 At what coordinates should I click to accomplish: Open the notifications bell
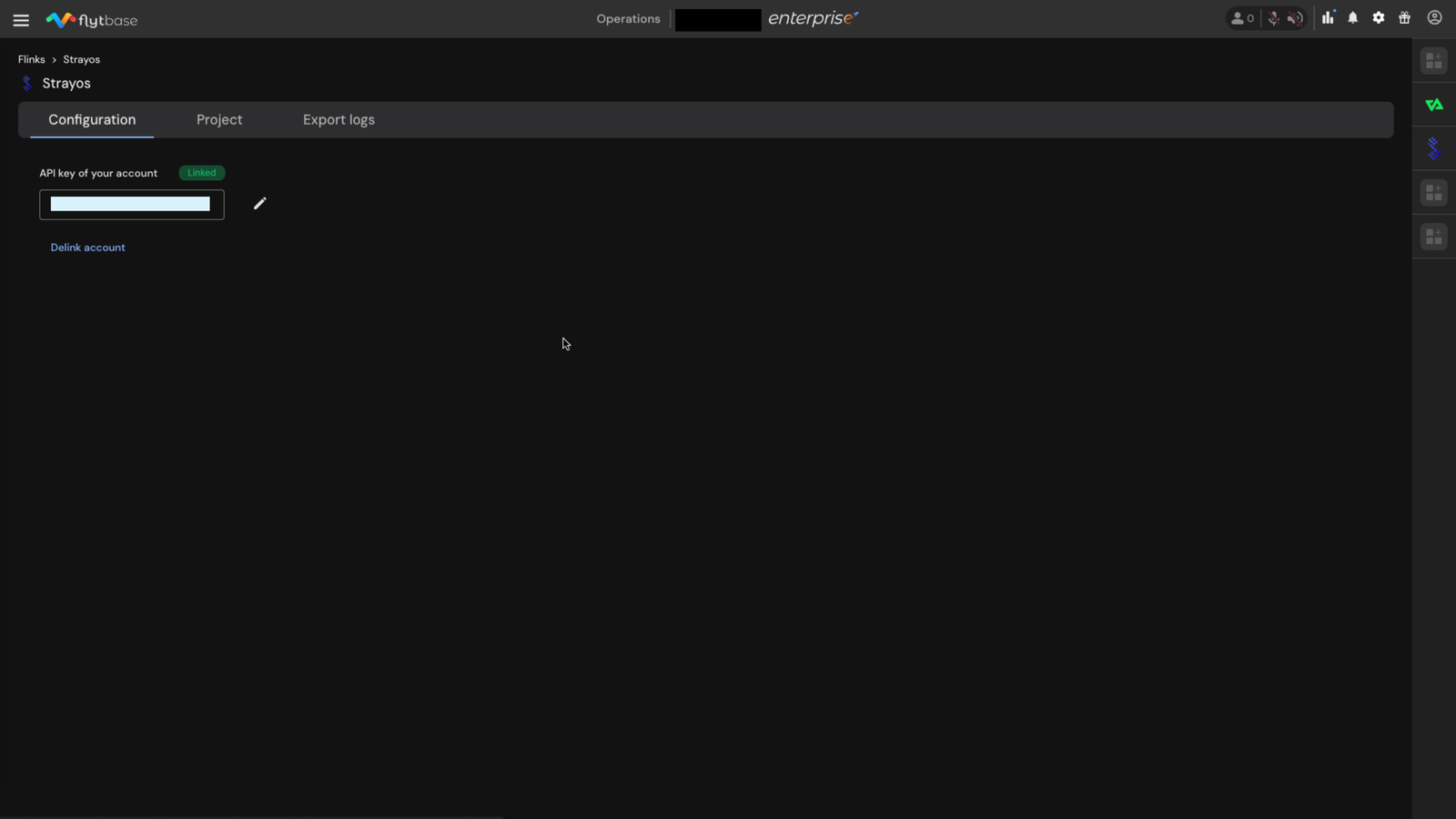[x=1353, y=18]
